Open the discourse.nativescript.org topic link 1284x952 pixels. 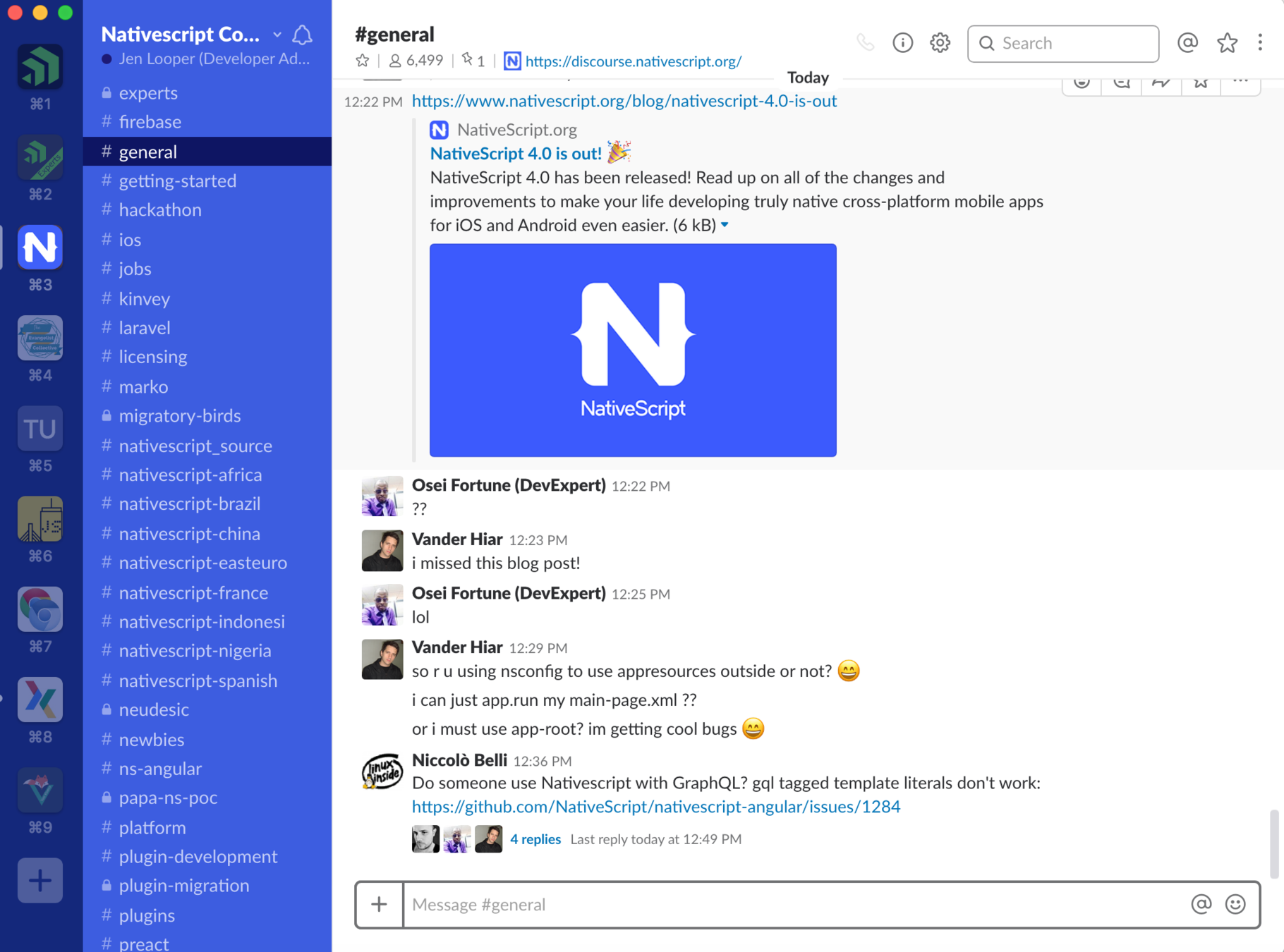[633, 61]
